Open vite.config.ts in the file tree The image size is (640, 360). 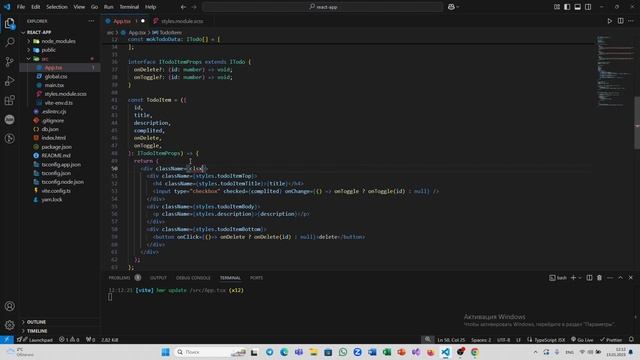(x=56, y=191)
